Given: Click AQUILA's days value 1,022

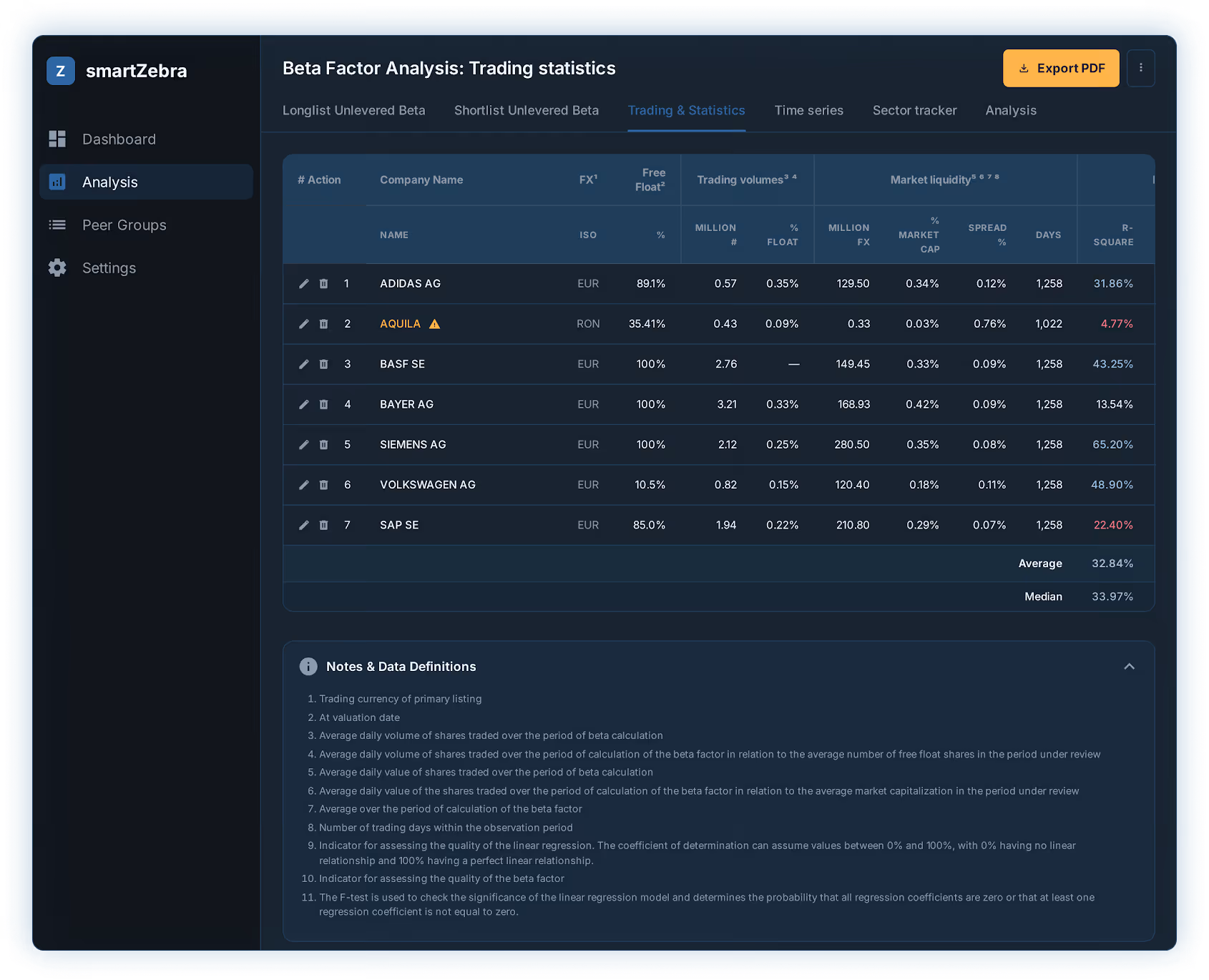Looking at the screenshot, I should point(1049,324).
